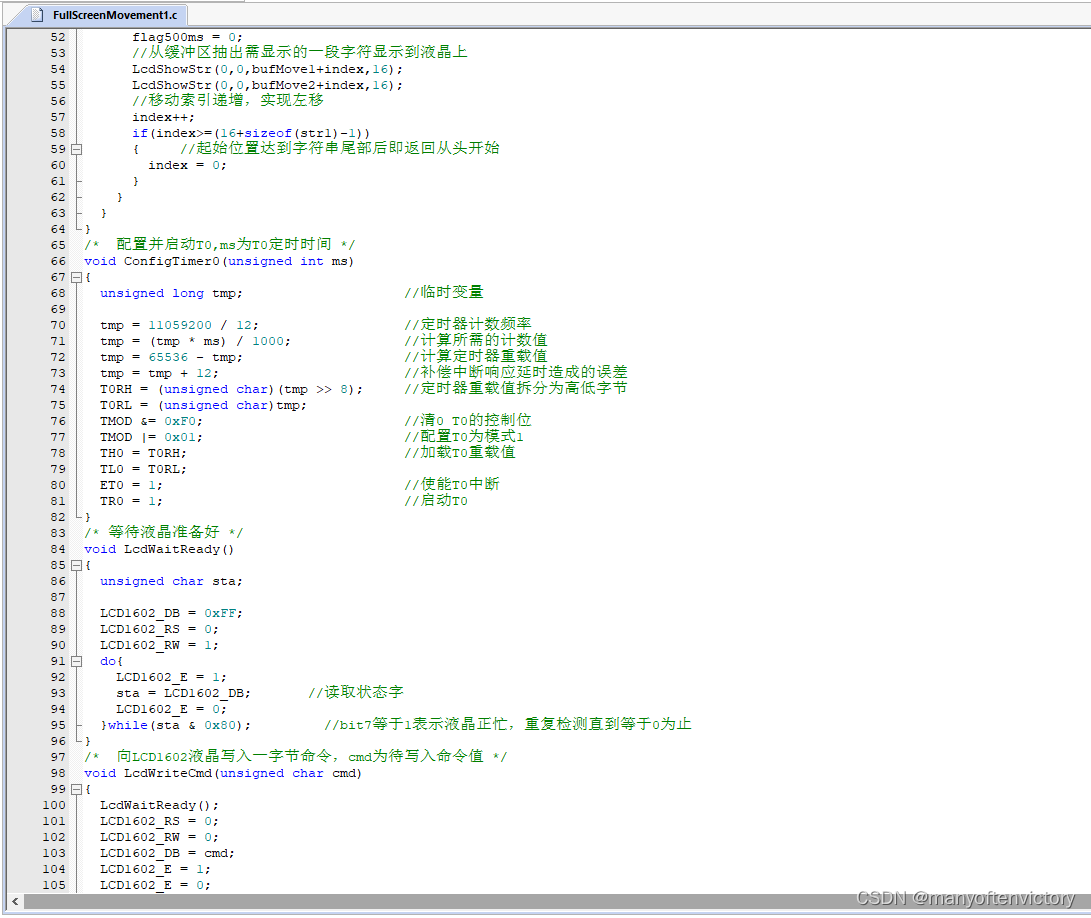
Task: Click on 'LCD1602_DB = 0xFF;' line
Action: tap(171, 613)
